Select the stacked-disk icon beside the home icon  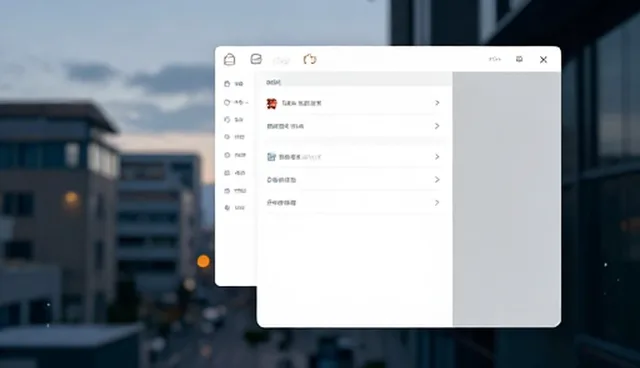pyautogui.click(x=256, y=59)
